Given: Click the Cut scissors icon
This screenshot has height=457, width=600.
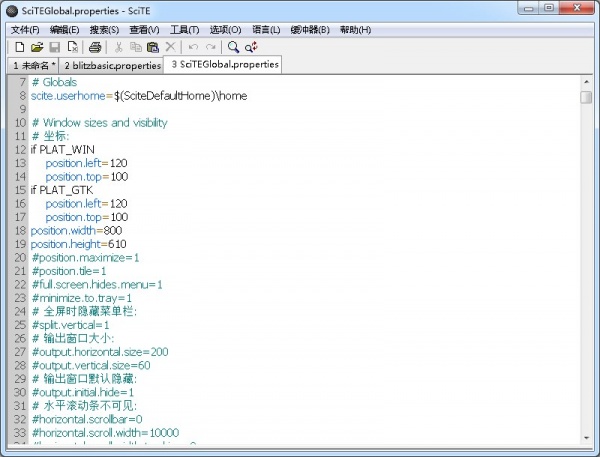Looking at the screenshot, I should click(x=118, y=47).
